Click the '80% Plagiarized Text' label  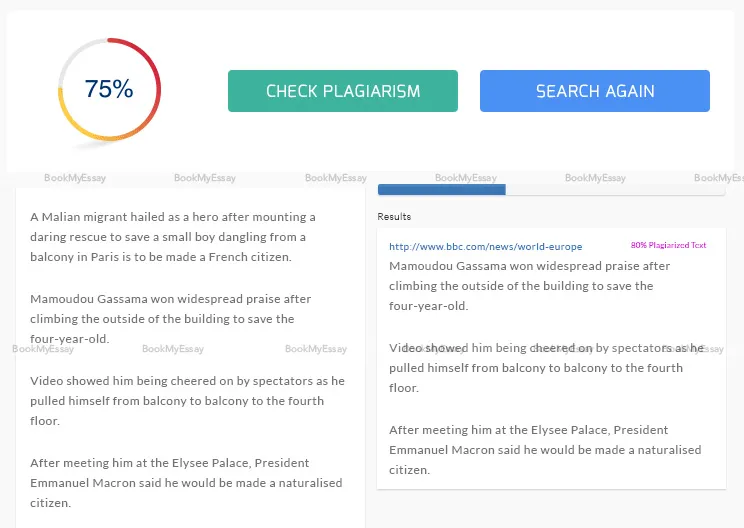click(668, 245)
